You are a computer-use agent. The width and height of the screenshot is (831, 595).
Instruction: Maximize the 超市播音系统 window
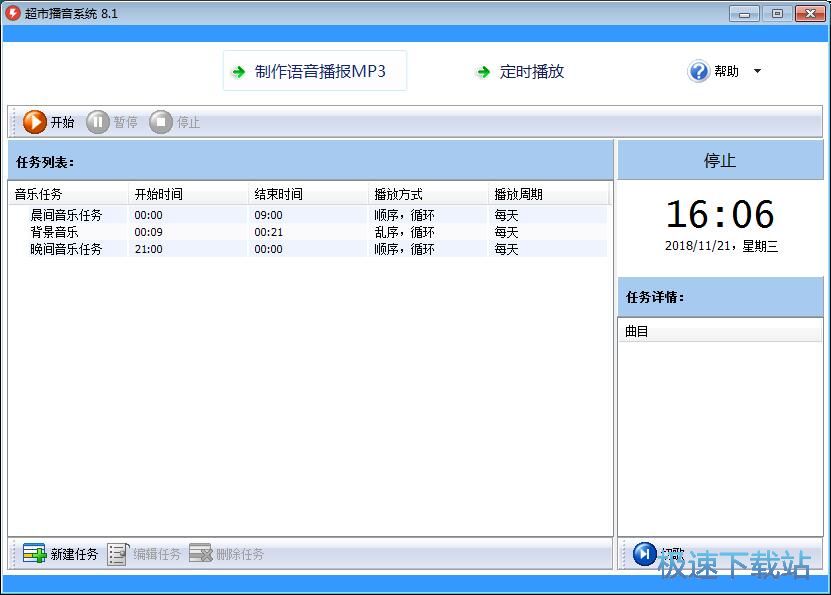[777, 13]
